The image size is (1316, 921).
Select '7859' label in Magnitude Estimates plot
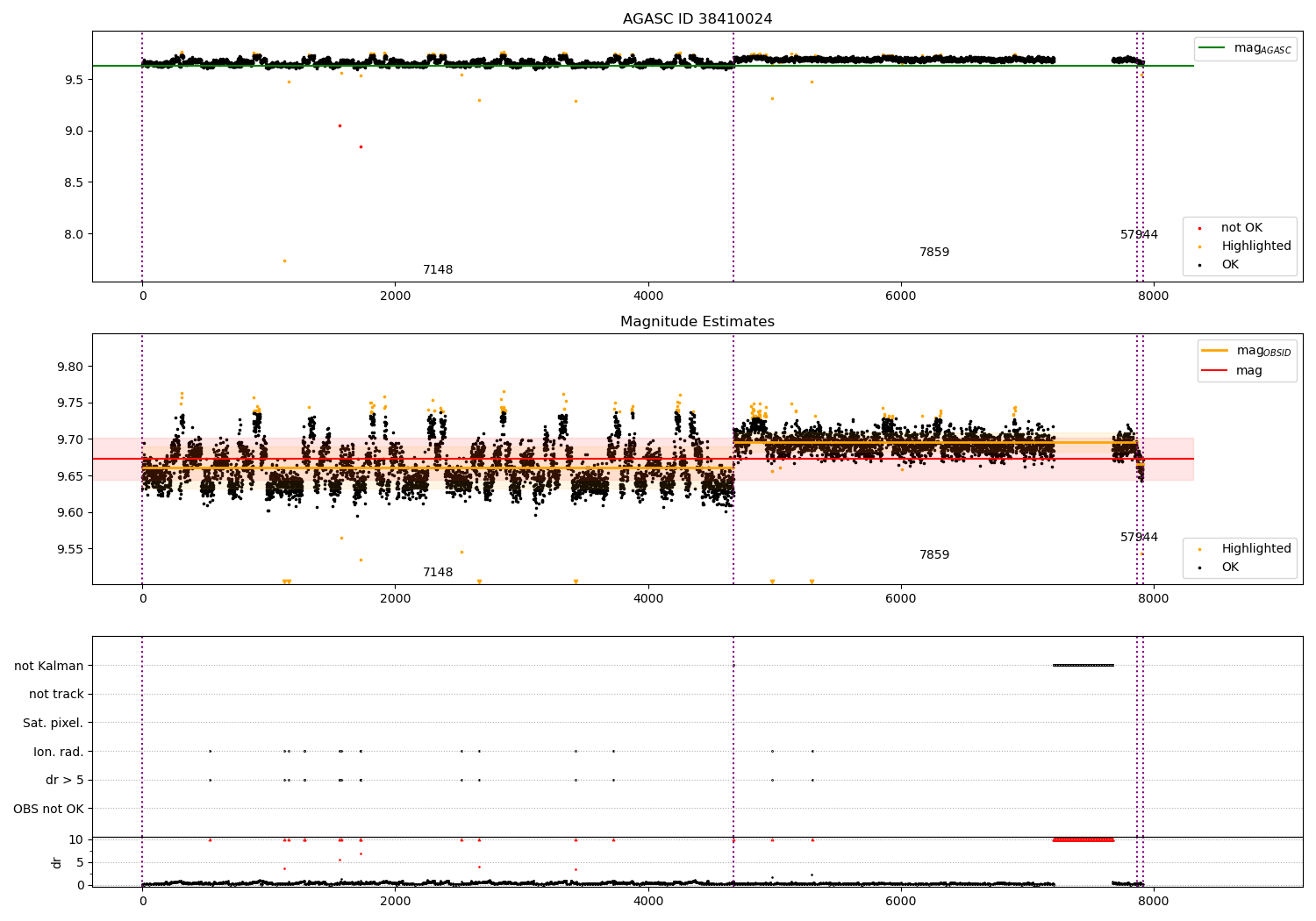[934, 554]
